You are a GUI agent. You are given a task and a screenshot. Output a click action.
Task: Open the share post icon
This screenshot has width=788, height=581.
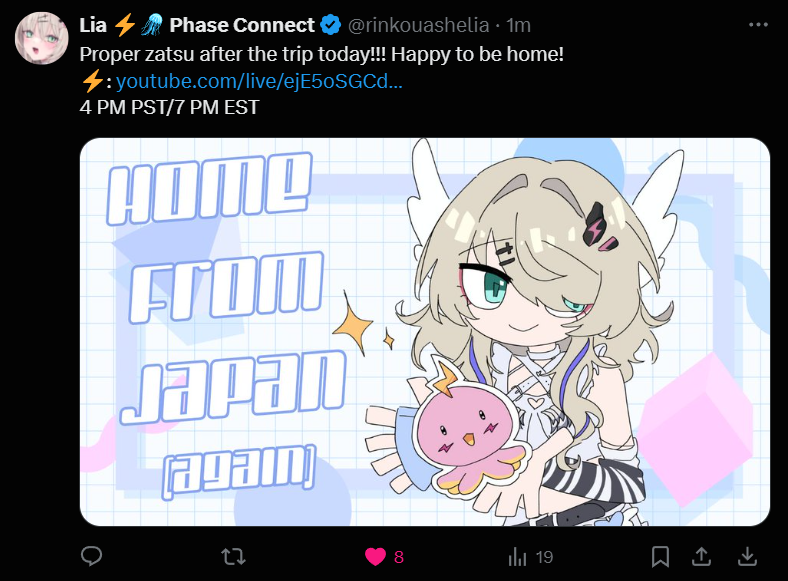click(x=702, y=556)
